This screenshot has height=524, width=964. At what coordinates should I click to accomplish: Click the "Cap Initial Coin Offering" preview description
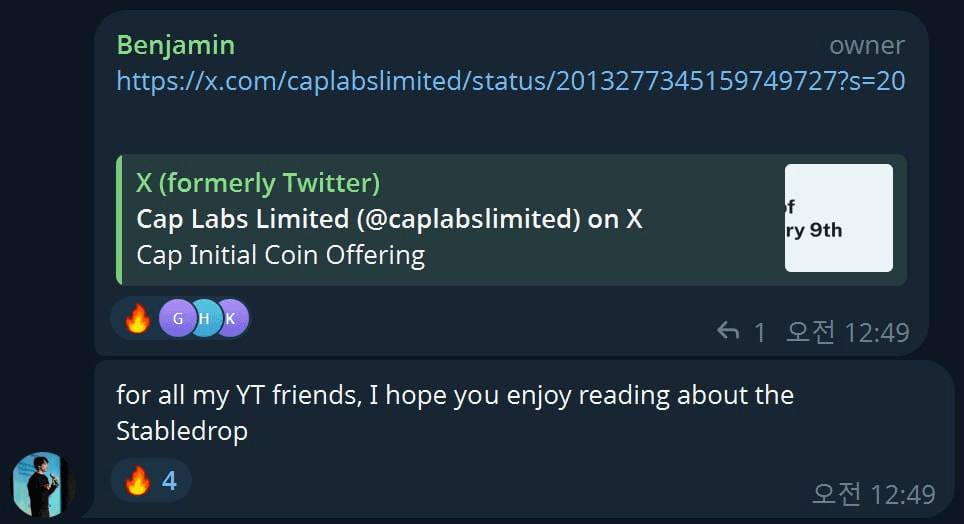click(280, 255)
